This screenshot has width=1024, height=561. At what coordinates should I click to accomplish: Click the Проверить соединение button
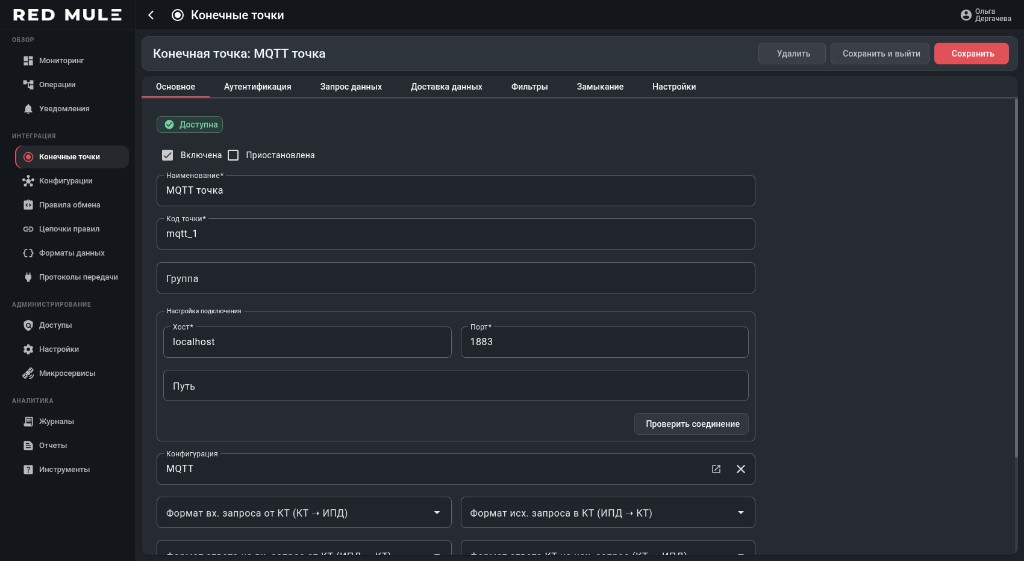pyautogui.click(x=692, y=424)
